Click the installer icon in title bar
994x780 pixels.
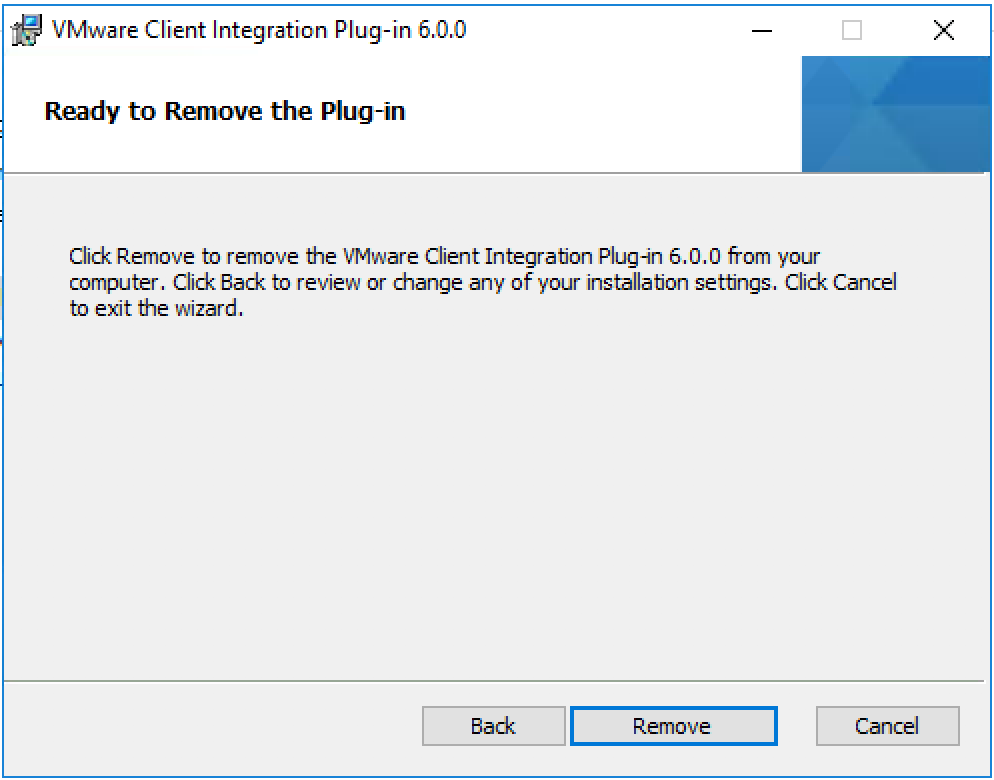pos(27,30)
